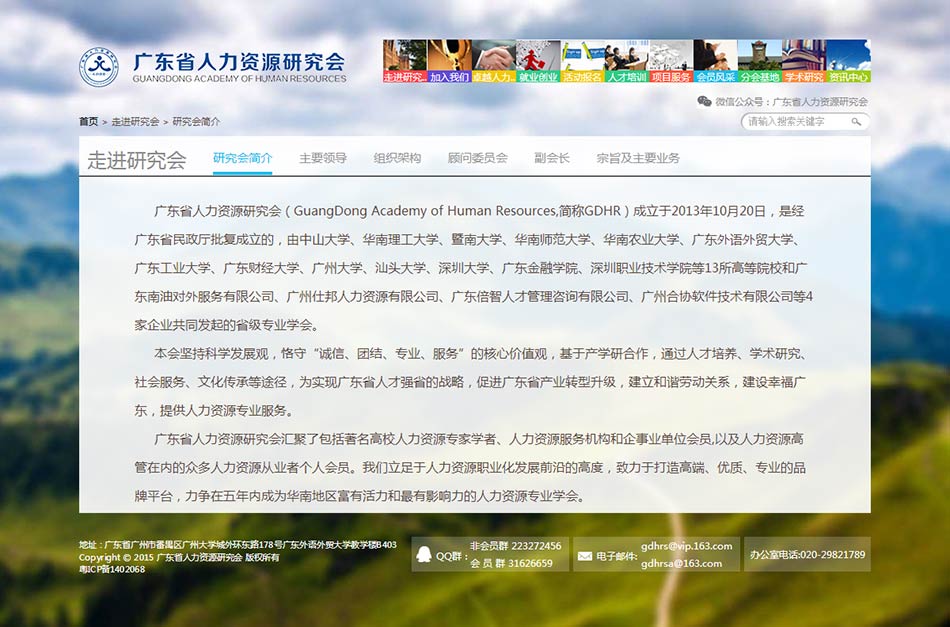
Task: Focus the 请输入搜索关键字 search field
Action: (x=805, y=122)
